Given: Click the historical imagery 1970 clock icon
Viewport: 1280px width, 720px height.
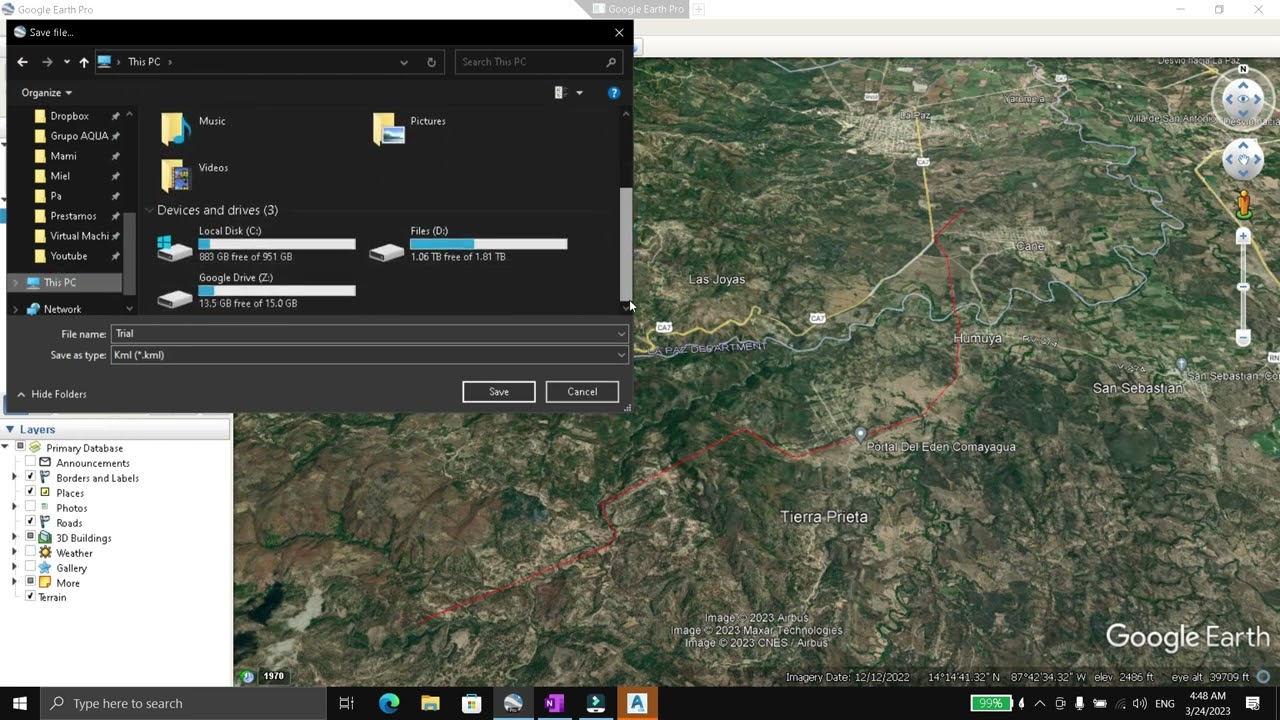Looking at the screenshot, I should [246, 677].
